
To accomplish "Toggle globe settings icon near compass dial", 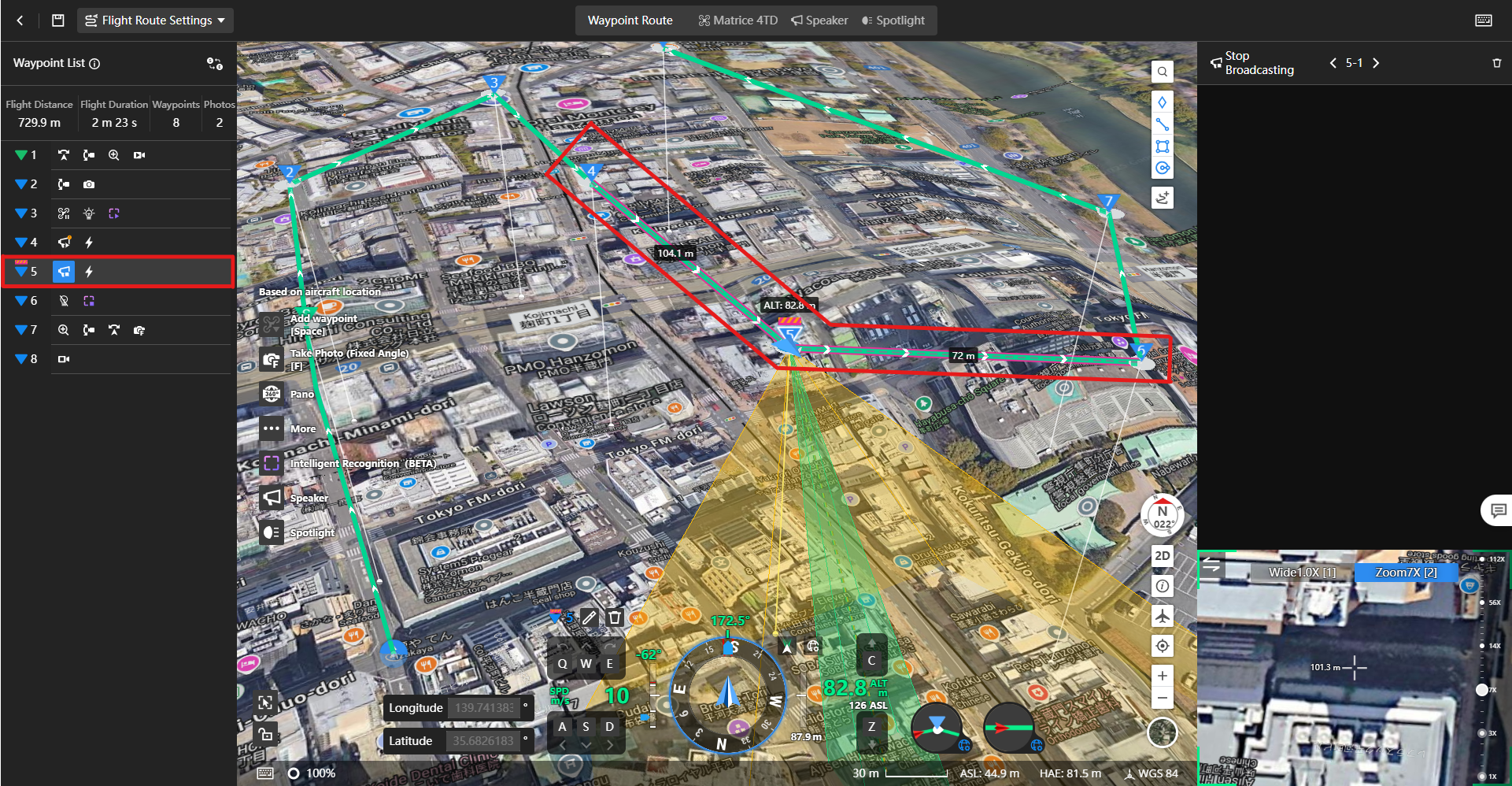I will [x=813, y=647].
